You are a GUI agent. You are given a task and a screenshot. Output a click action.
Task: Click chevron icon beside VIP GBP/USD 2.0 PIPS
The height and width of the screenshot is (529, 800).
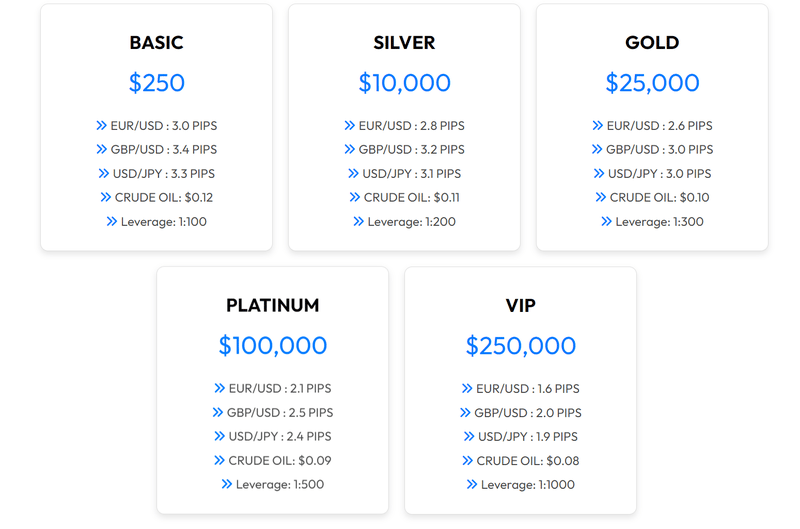[x=465, y=413]
